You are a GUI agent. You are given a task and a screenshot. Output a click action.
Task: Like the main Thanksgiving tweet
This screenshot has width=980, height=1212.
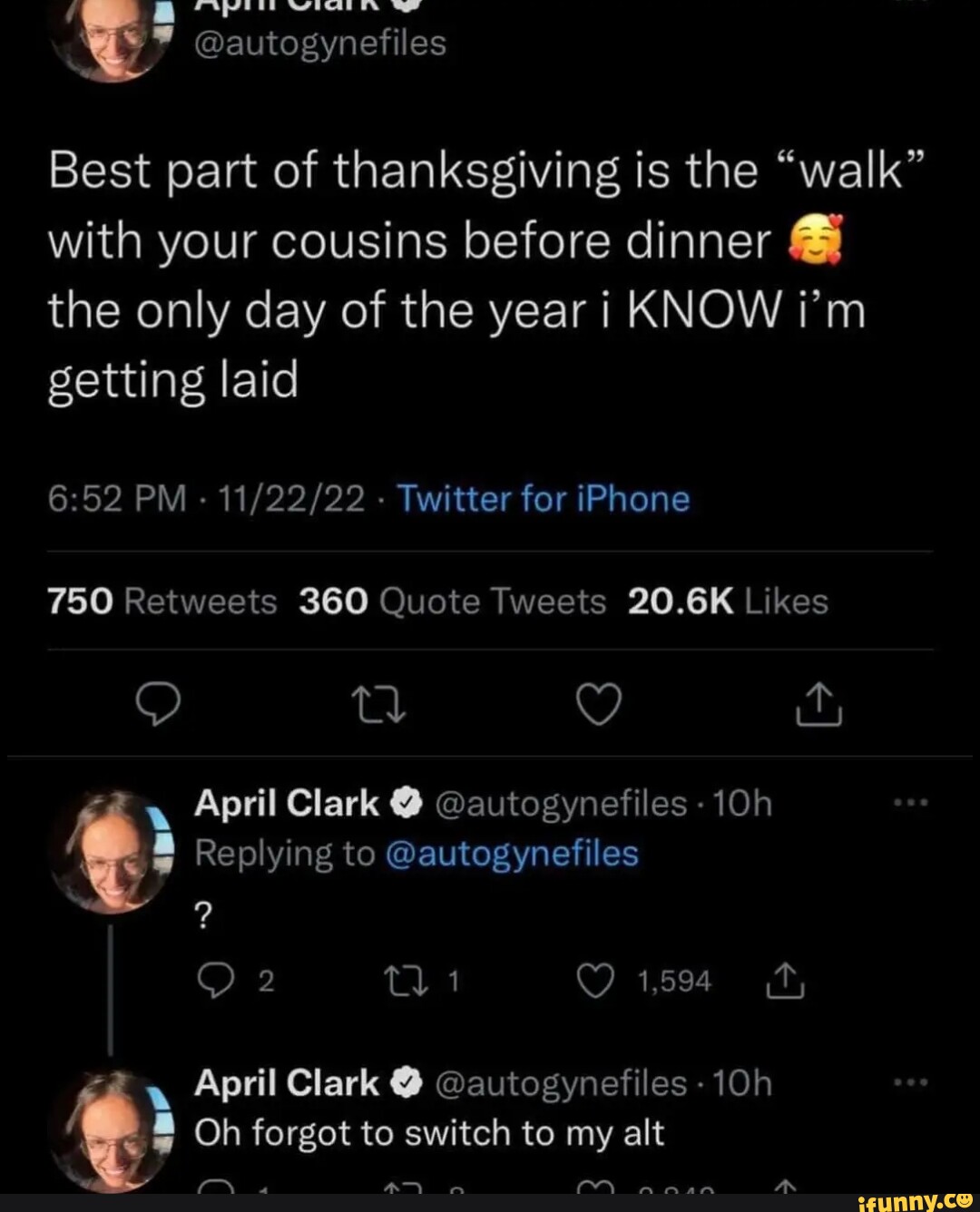(600, 705)
